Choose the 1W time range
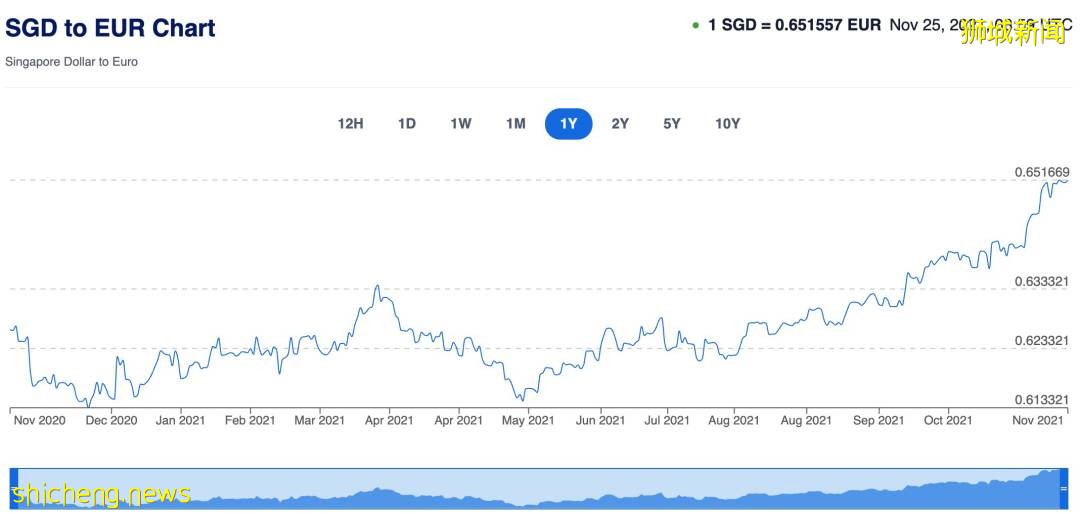This screenshot has width=1080, height=514. click(x=460, y=124)
